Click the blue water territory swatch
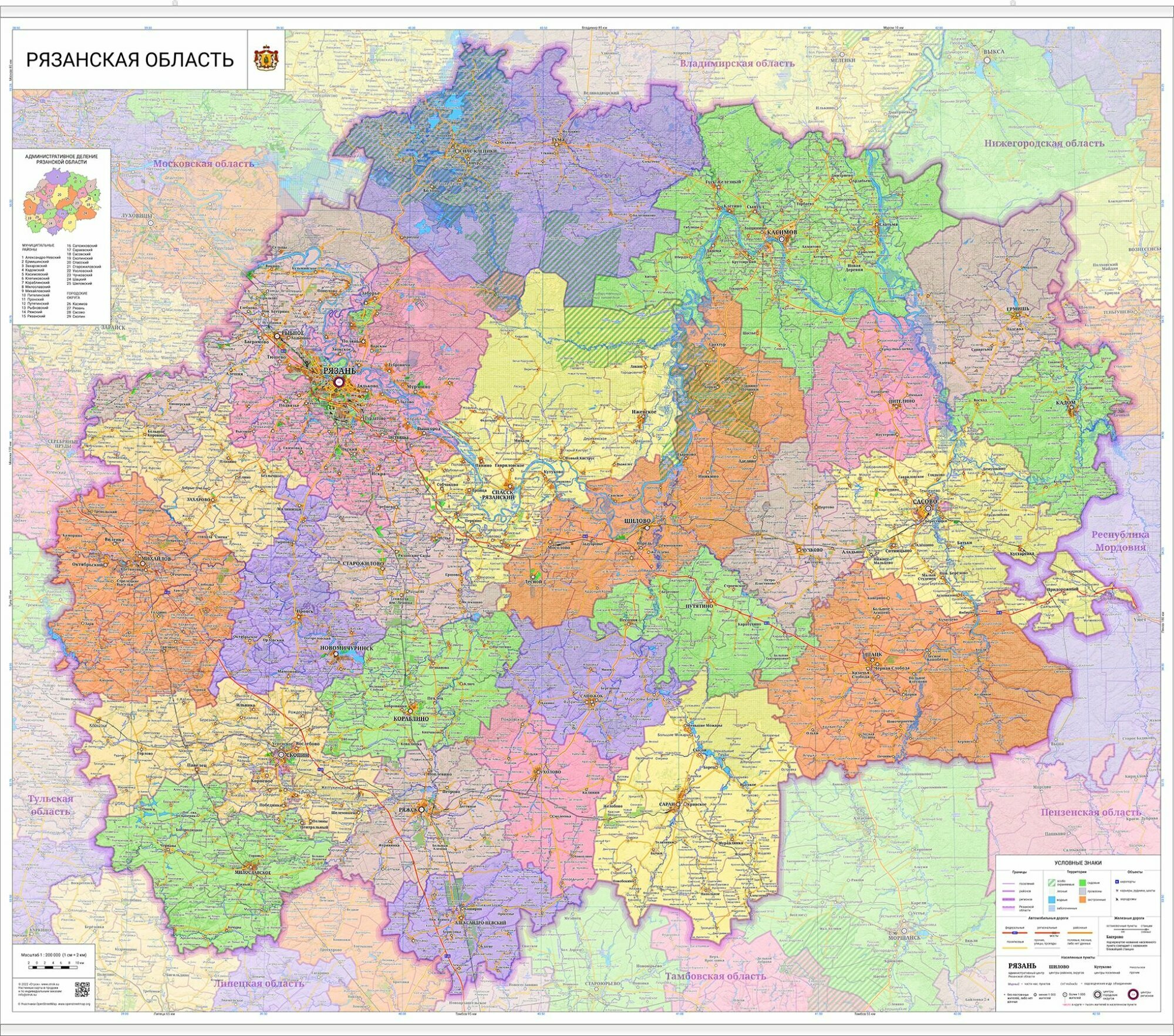The height and width of the screenshot is (1036, 1174). (x=1052, y=900)
